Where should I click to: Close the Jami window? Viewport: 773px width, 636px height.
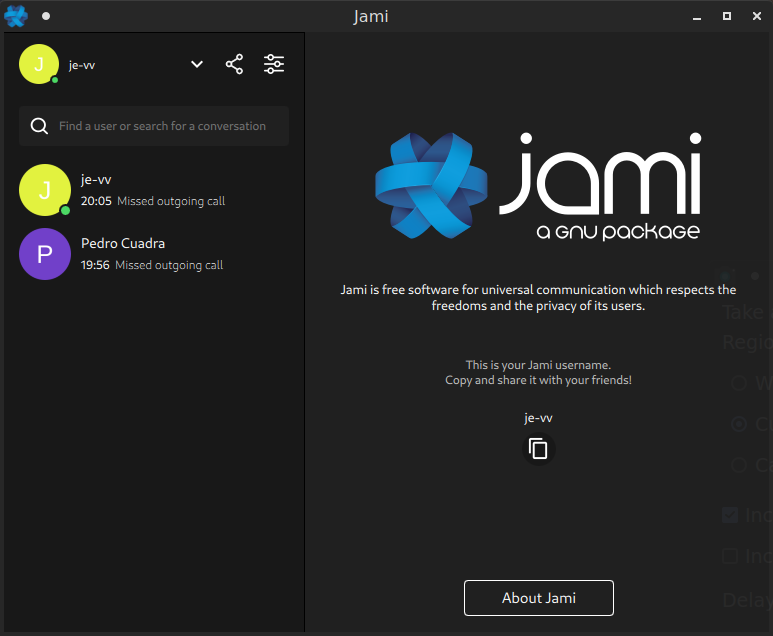click(757, 16)
